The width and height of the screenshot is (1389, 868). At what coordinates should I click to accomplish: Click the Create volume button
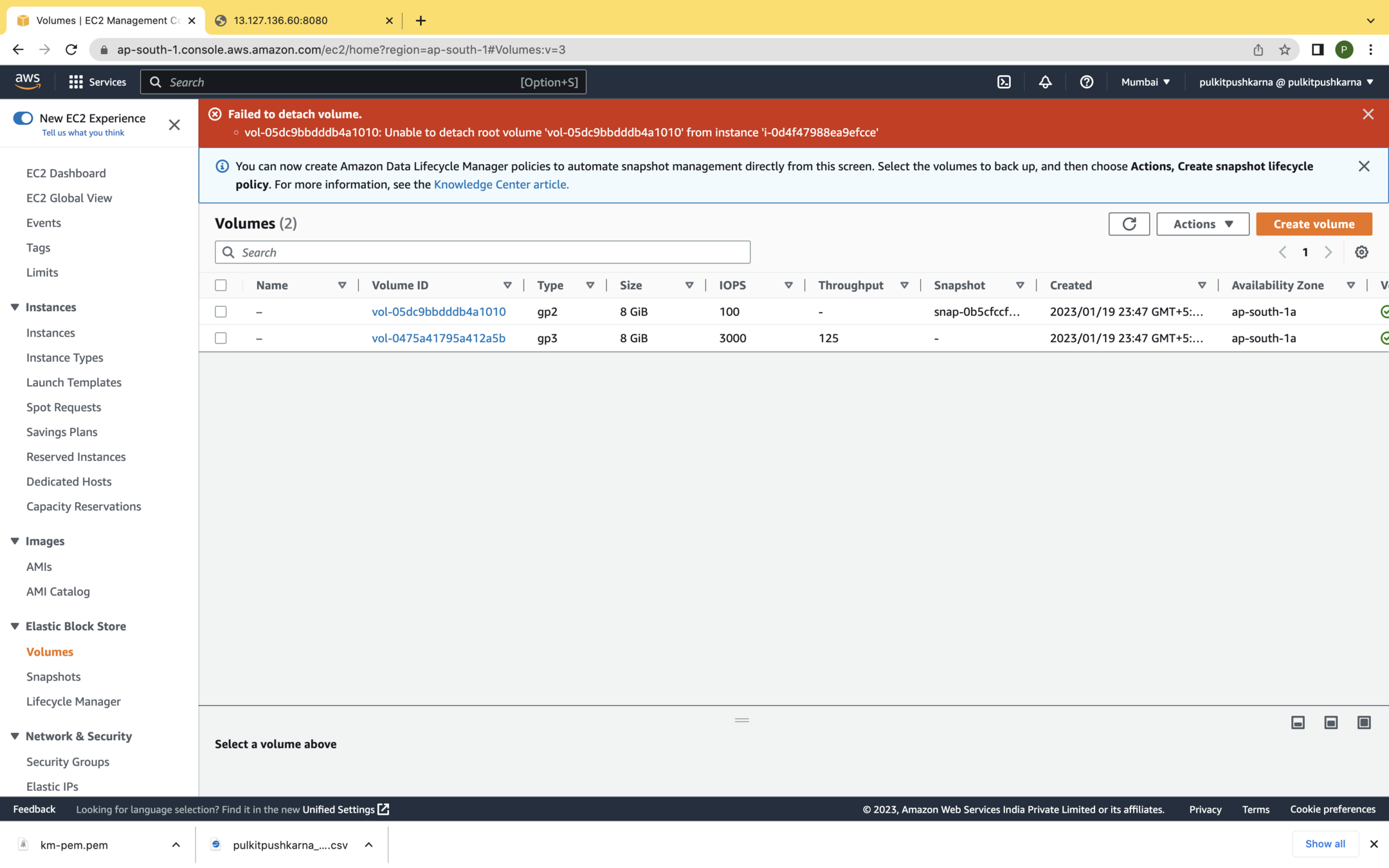tap(1313, 224)
